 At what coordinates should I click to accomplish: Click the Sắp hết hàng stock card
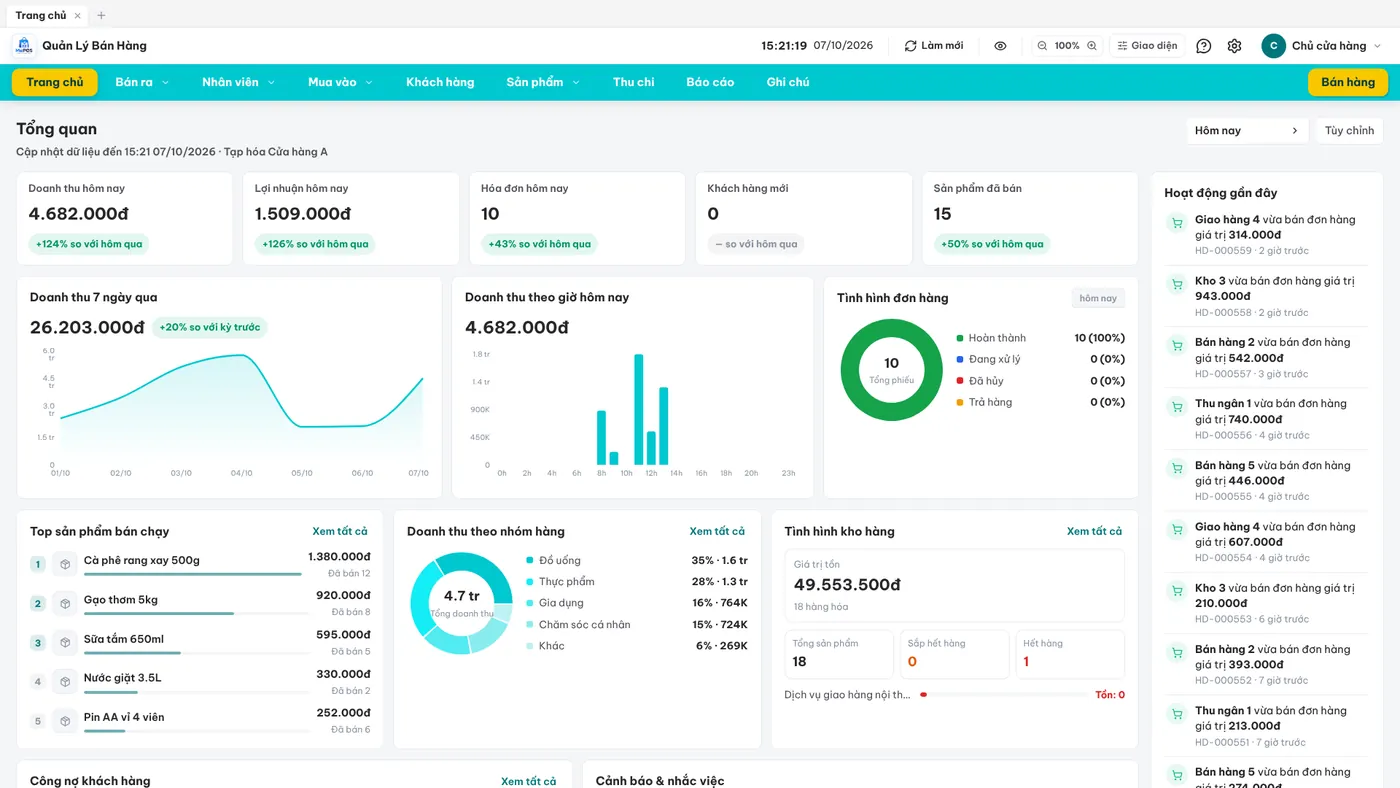(x=954, y=654)
